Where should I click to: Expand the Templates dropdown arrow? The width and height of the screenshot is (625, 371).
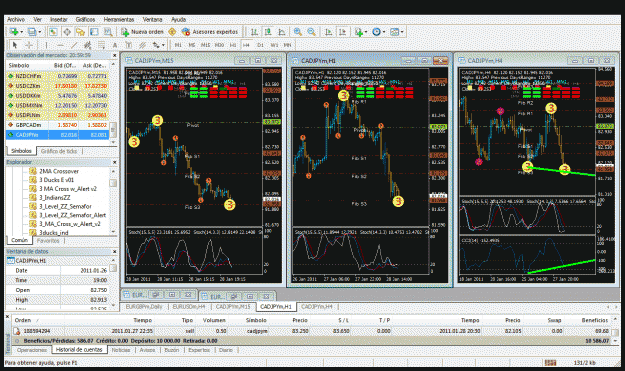(402, 32)
